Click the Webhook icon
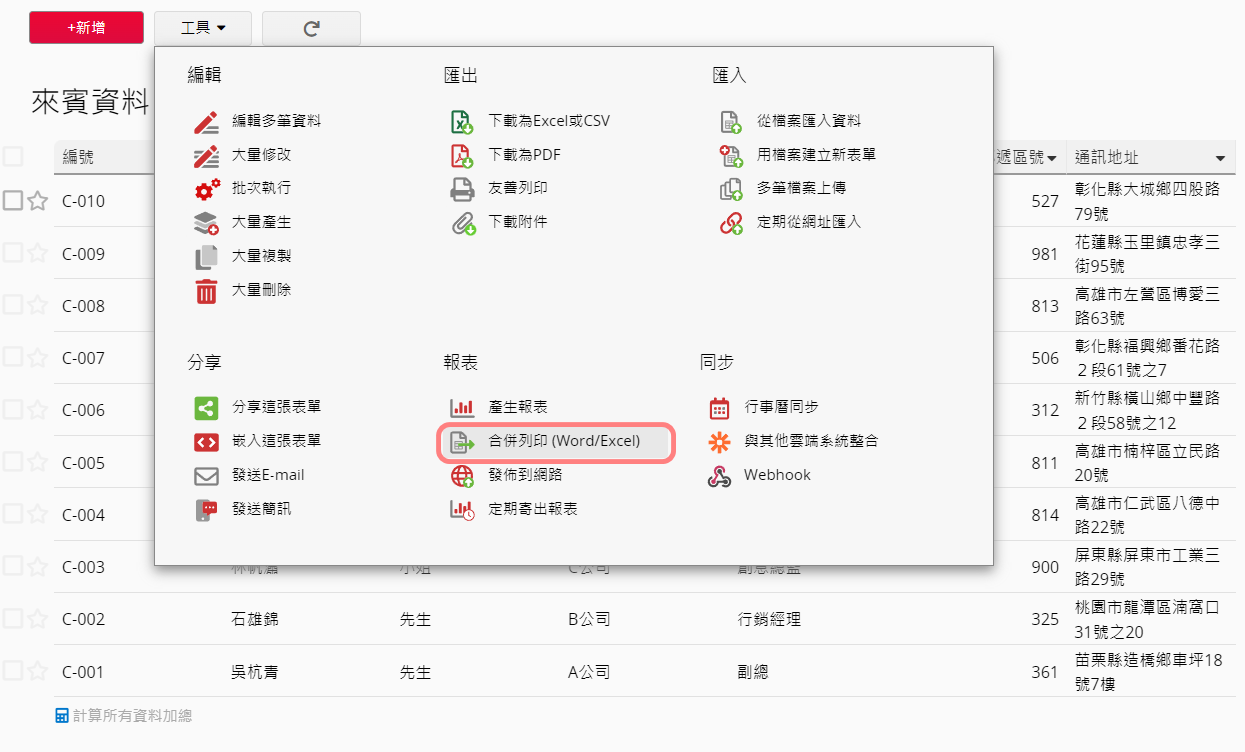 (x=719, y=476)
